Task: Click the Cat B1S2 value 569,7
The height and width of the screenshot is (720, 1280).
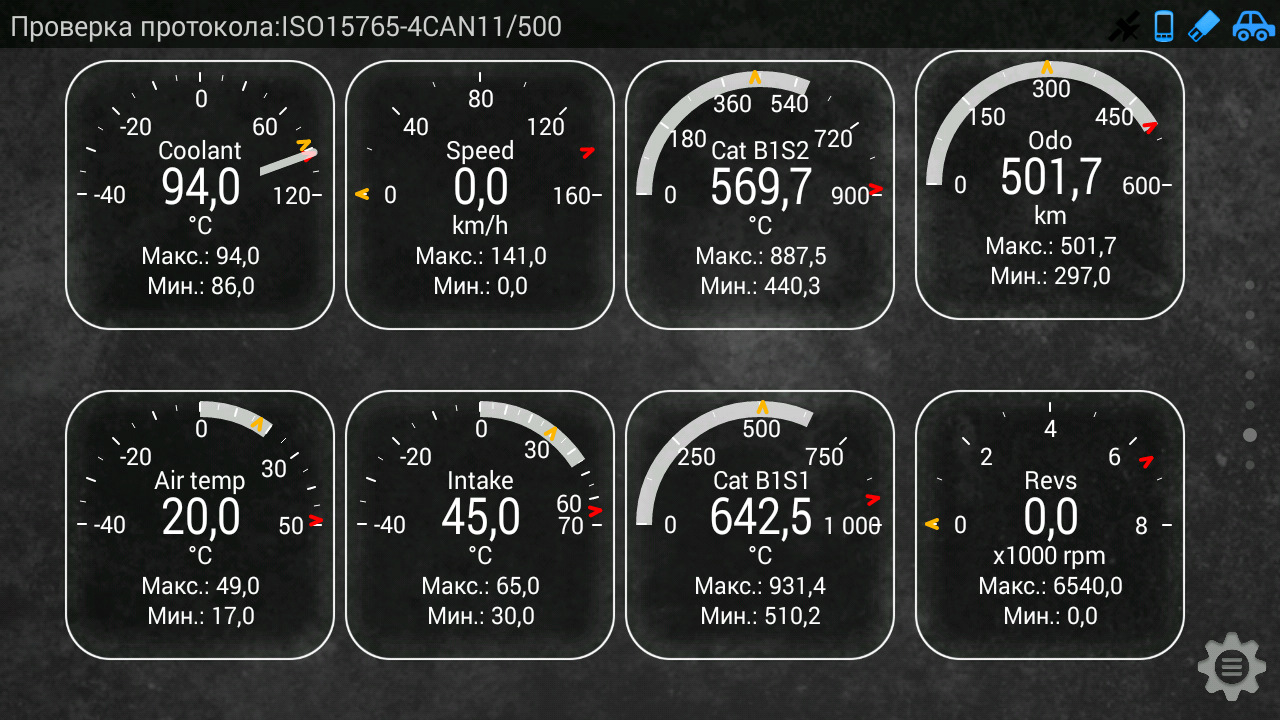Action: (761, 187)
